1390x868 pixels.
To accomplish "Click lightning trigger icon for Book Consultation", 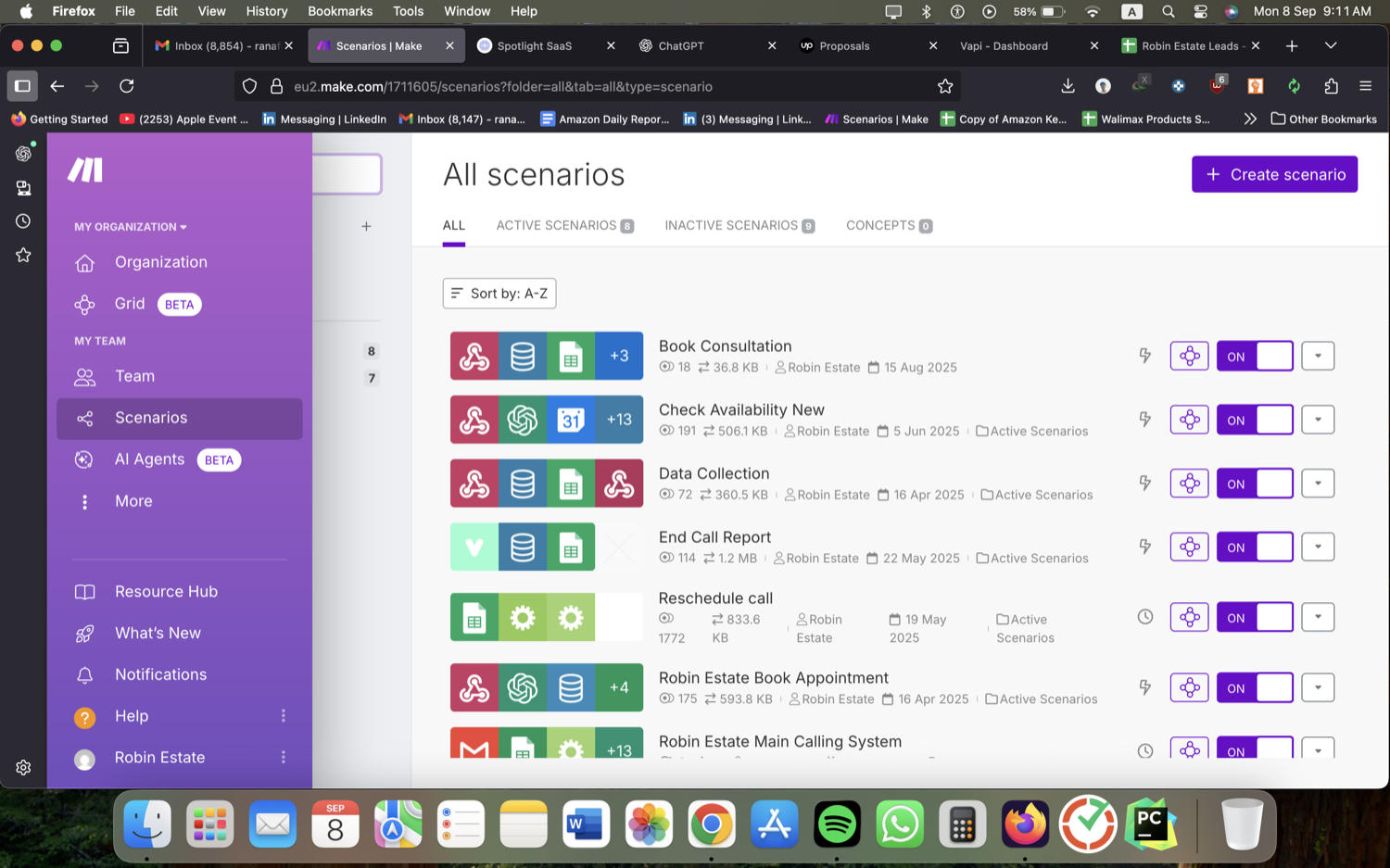I will [1145, 356].
